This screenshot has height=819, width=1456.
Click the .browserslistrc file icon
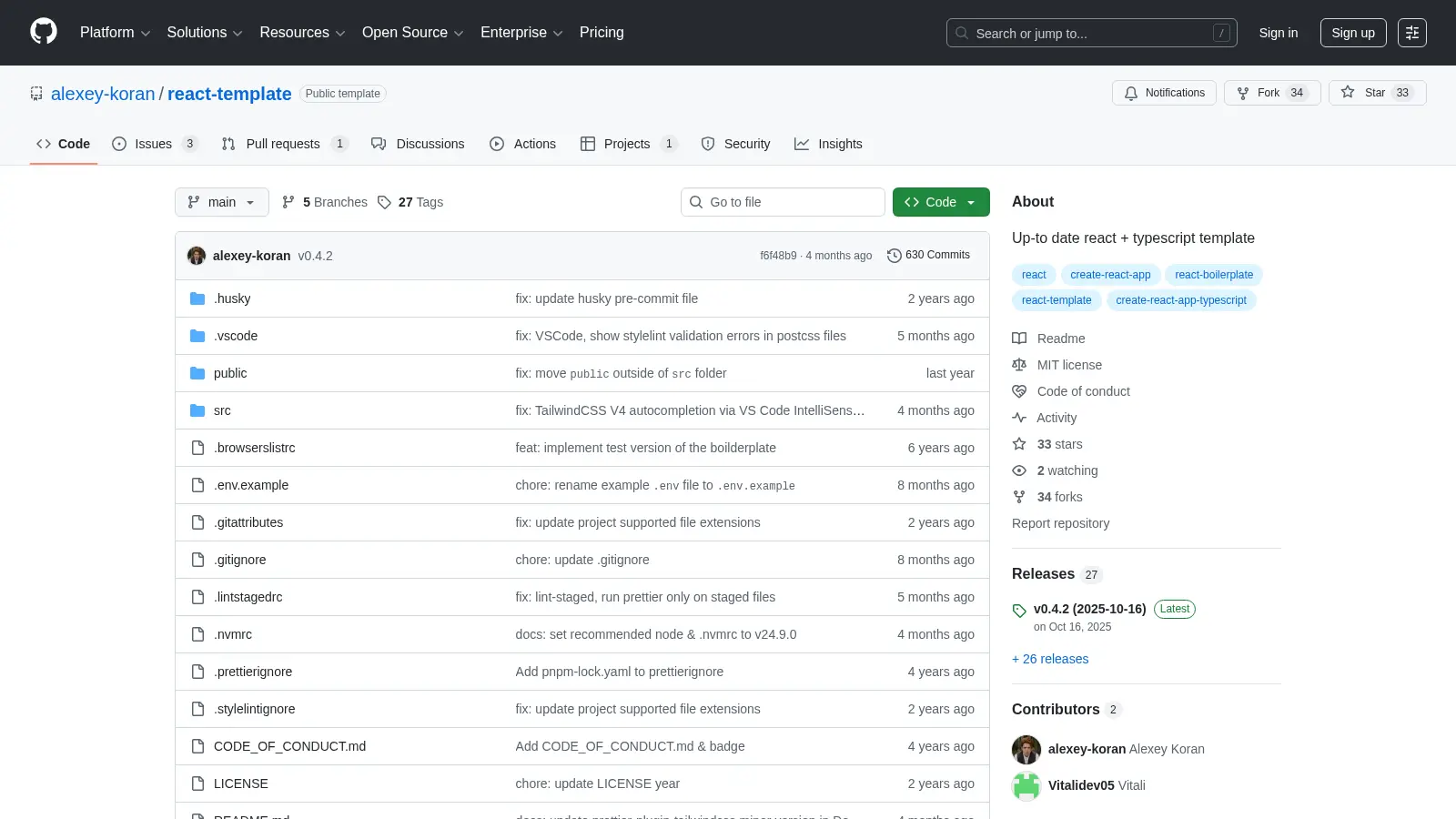pyautogui.click(x=197, y=448)
